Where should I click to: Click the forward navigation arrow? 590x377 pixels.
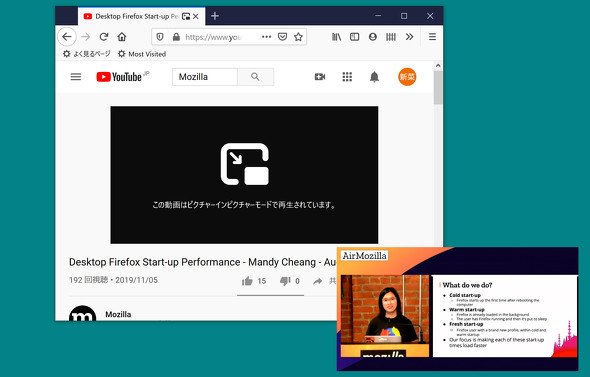pos(86,37)
